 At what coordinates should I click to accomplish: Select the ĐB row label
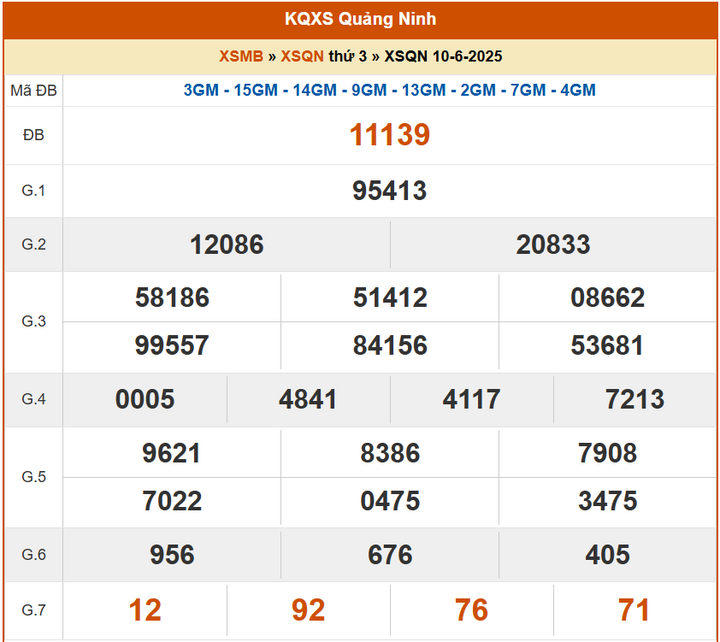[x=34, y=135]
